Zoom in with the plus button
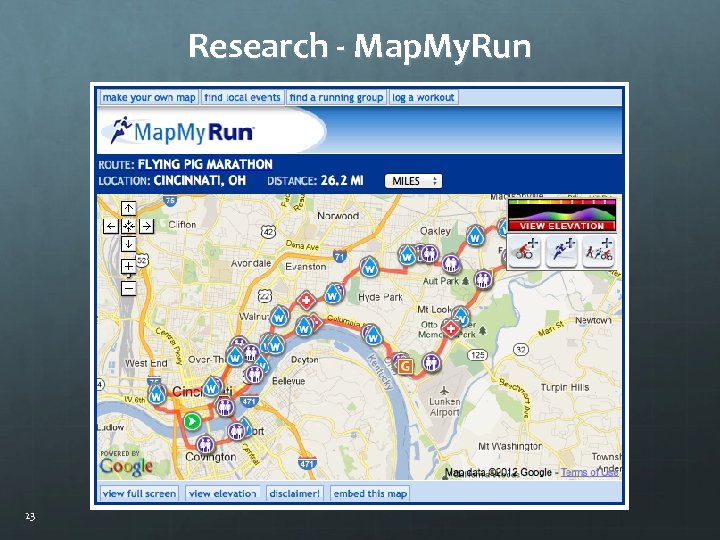Screen dimensions: 720x540 129,266
